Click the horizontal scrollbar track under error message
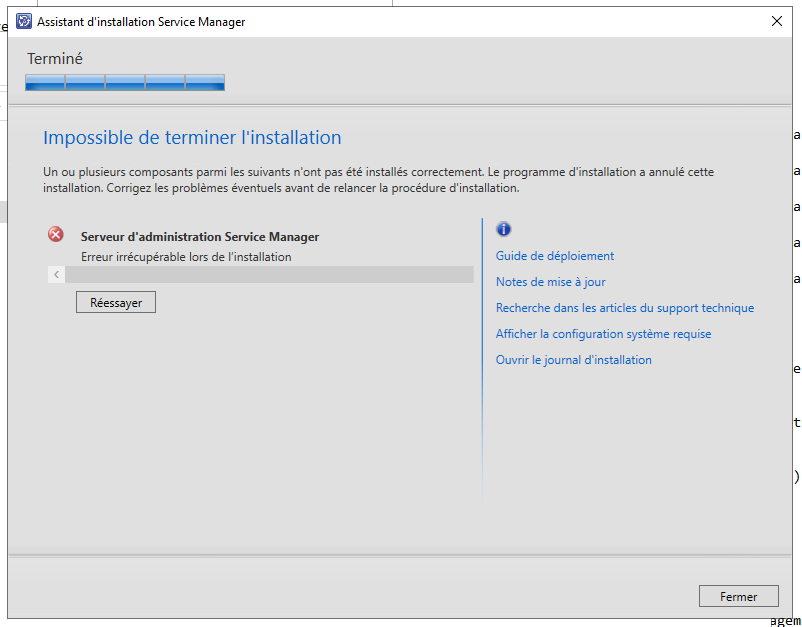The height and width of the screenshot is (627, 802). (x=269, y=275)
